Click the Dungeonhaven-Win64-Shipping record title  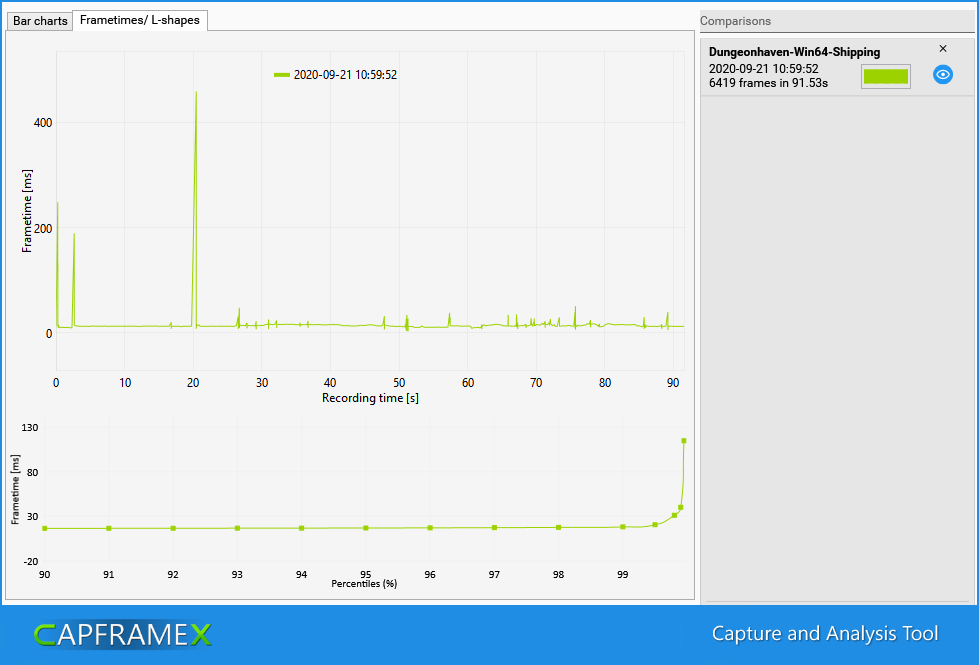(794, 52)
